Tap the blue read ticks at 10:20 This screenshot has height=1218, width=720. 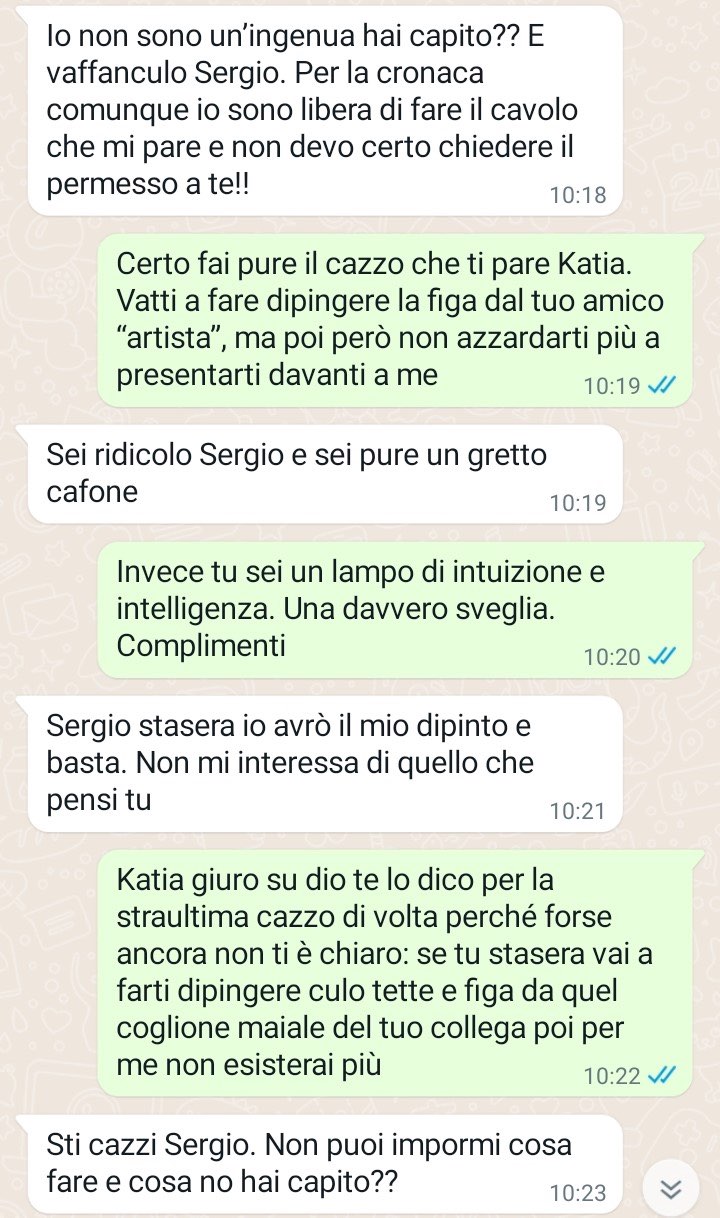click(663, 657)
